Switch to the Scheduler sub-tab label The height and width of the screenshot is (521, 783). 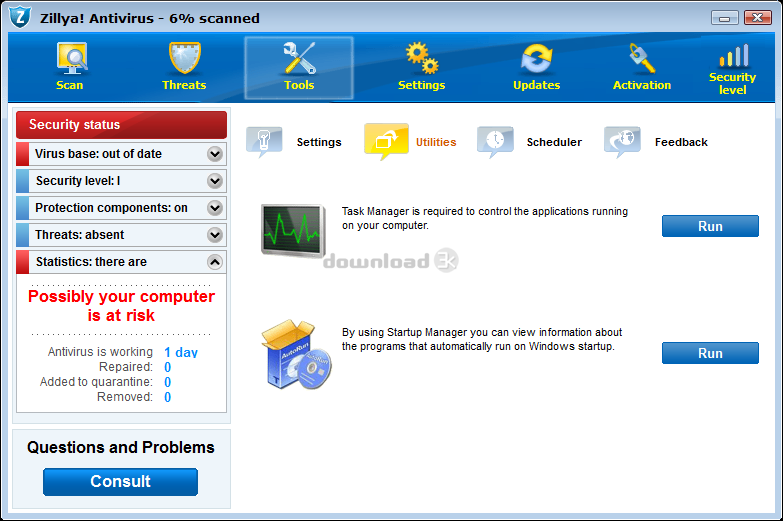(x=554, y=142)
